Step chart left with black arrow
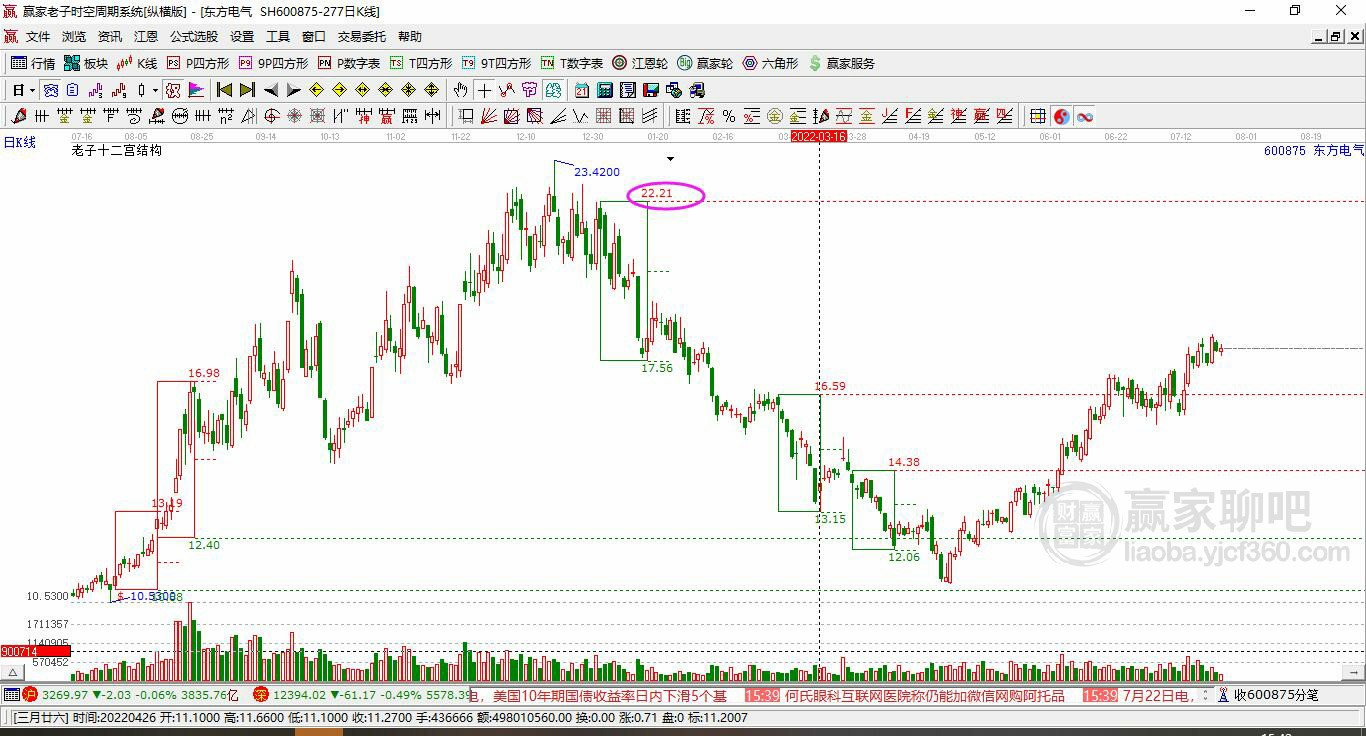 (x=270, y=90)
